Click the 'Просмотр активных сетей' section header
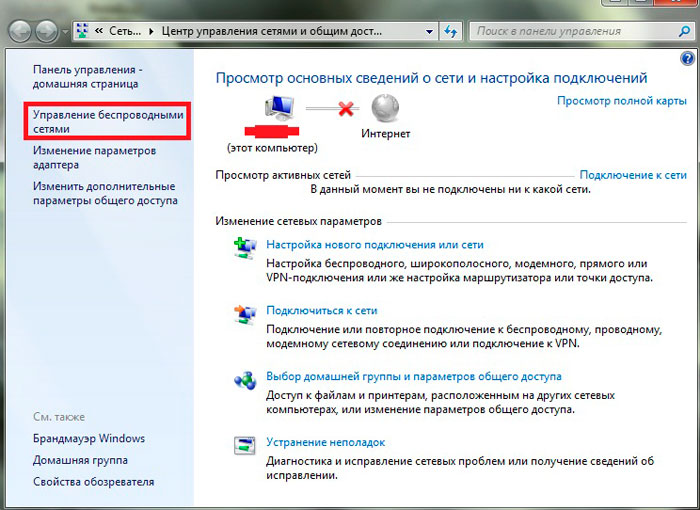Image resolution: width=700 pixels, height=510 pixels. point(283,175)
